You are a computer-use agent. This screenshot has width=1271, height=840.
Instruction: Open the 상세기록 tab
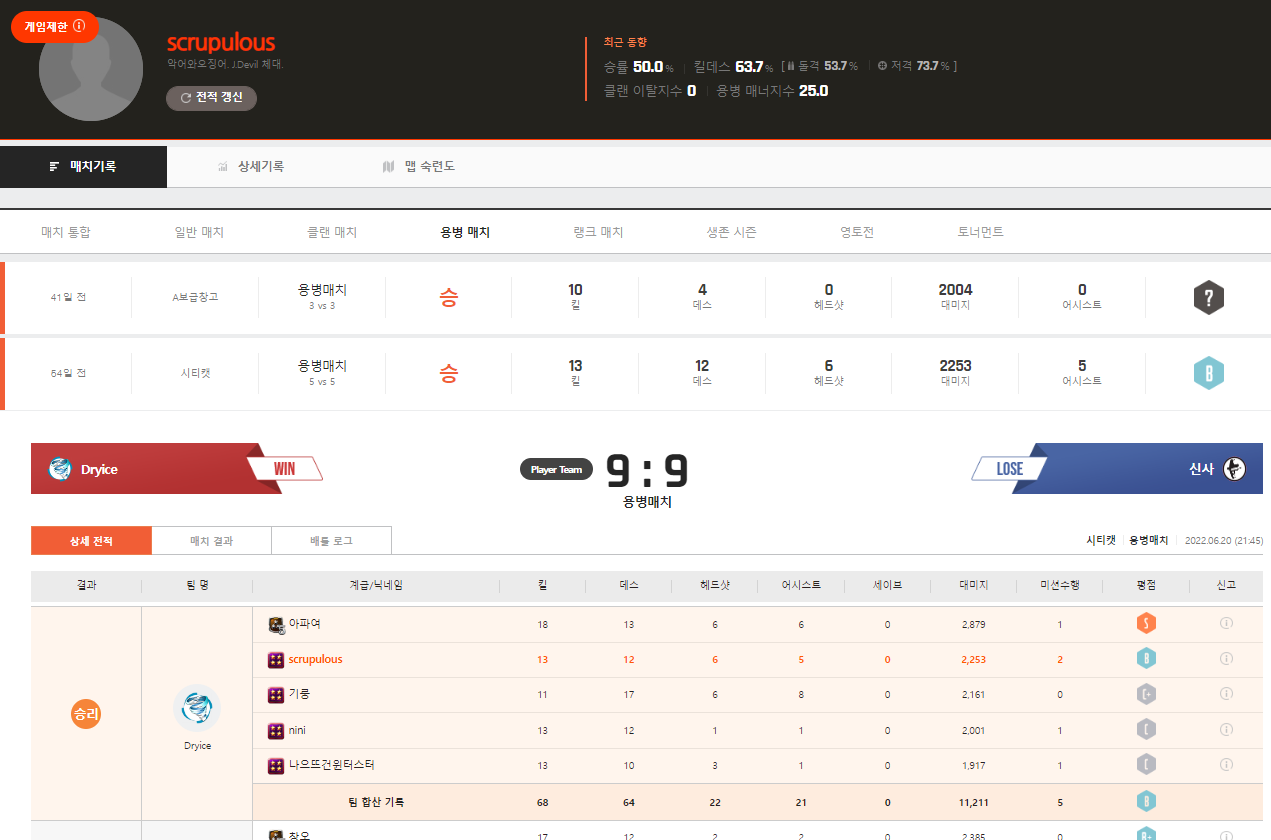click(x=251, y=167)
